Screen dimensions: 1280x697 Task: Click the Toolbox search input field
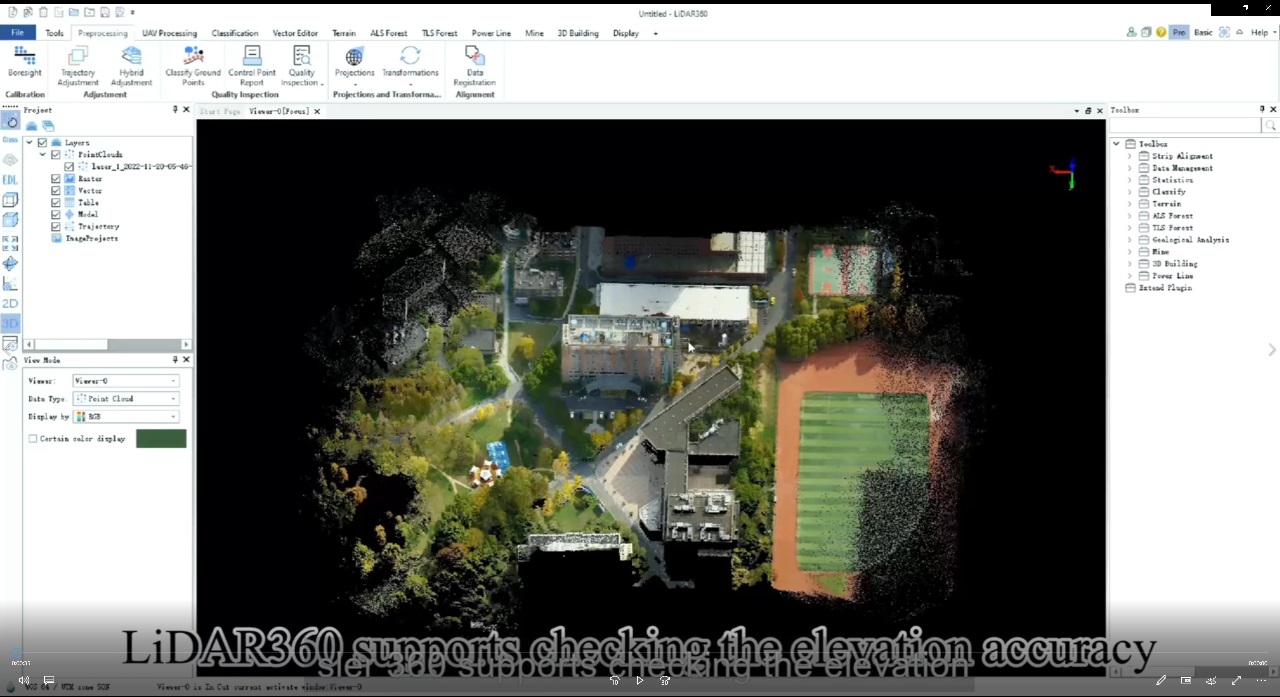coord(1185,125)
